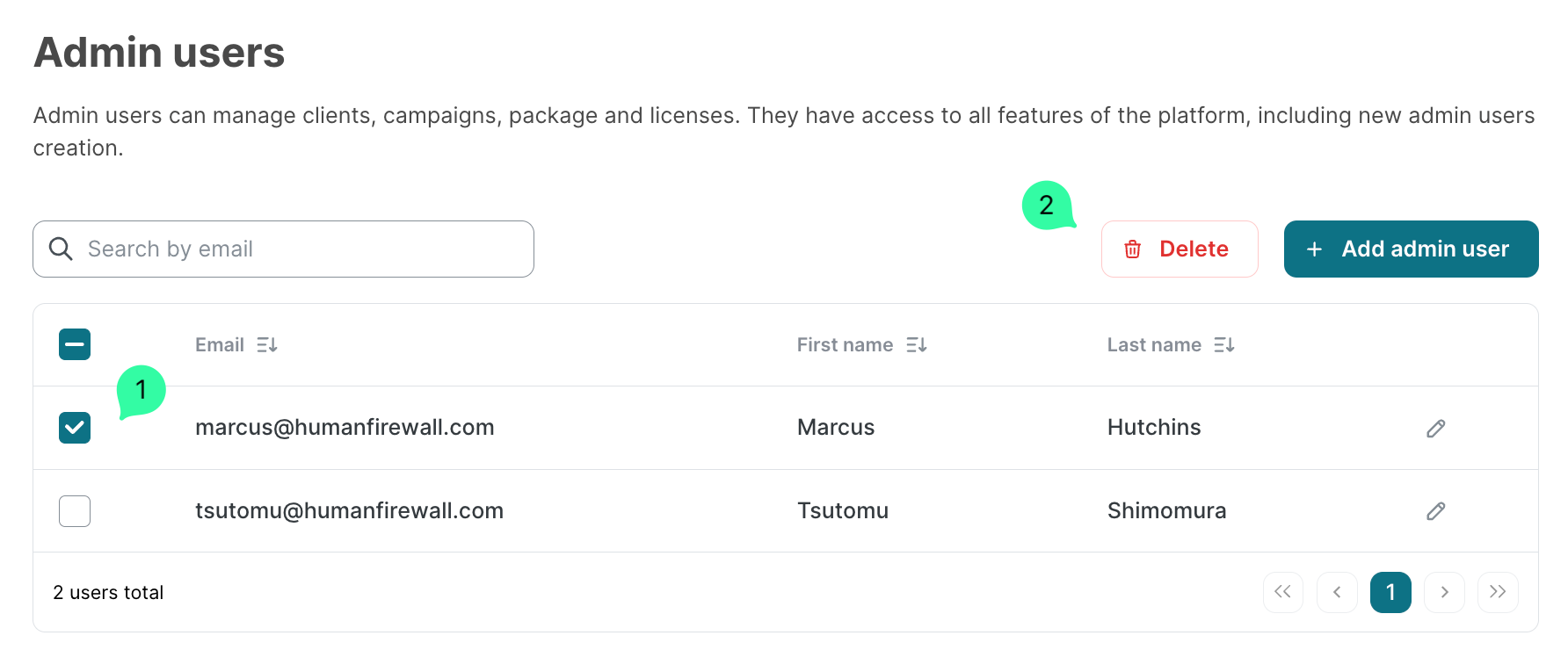
Task: Sort the table by First name
Action: (917, 345)
